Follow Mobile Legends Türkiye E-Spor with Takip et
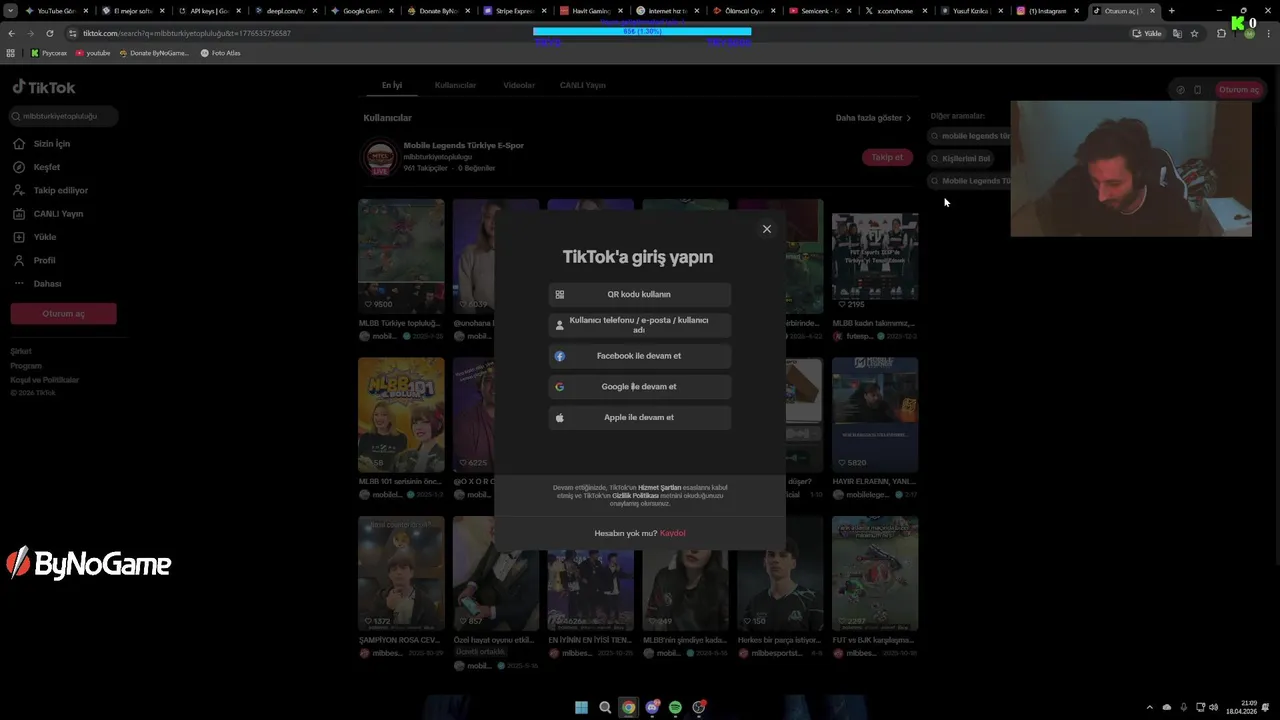 pos(887,157)
